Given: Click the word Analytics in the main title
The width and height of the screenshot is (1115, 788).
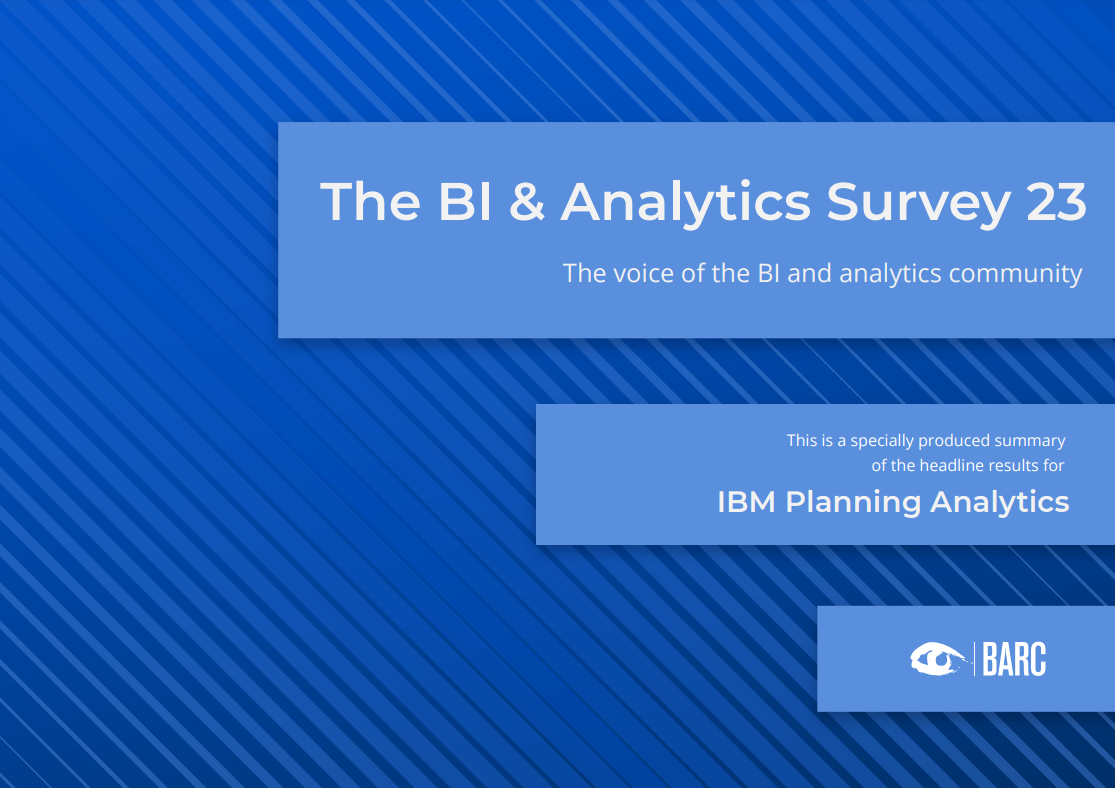Looking at the screenshot, I should tap(685, 204).
